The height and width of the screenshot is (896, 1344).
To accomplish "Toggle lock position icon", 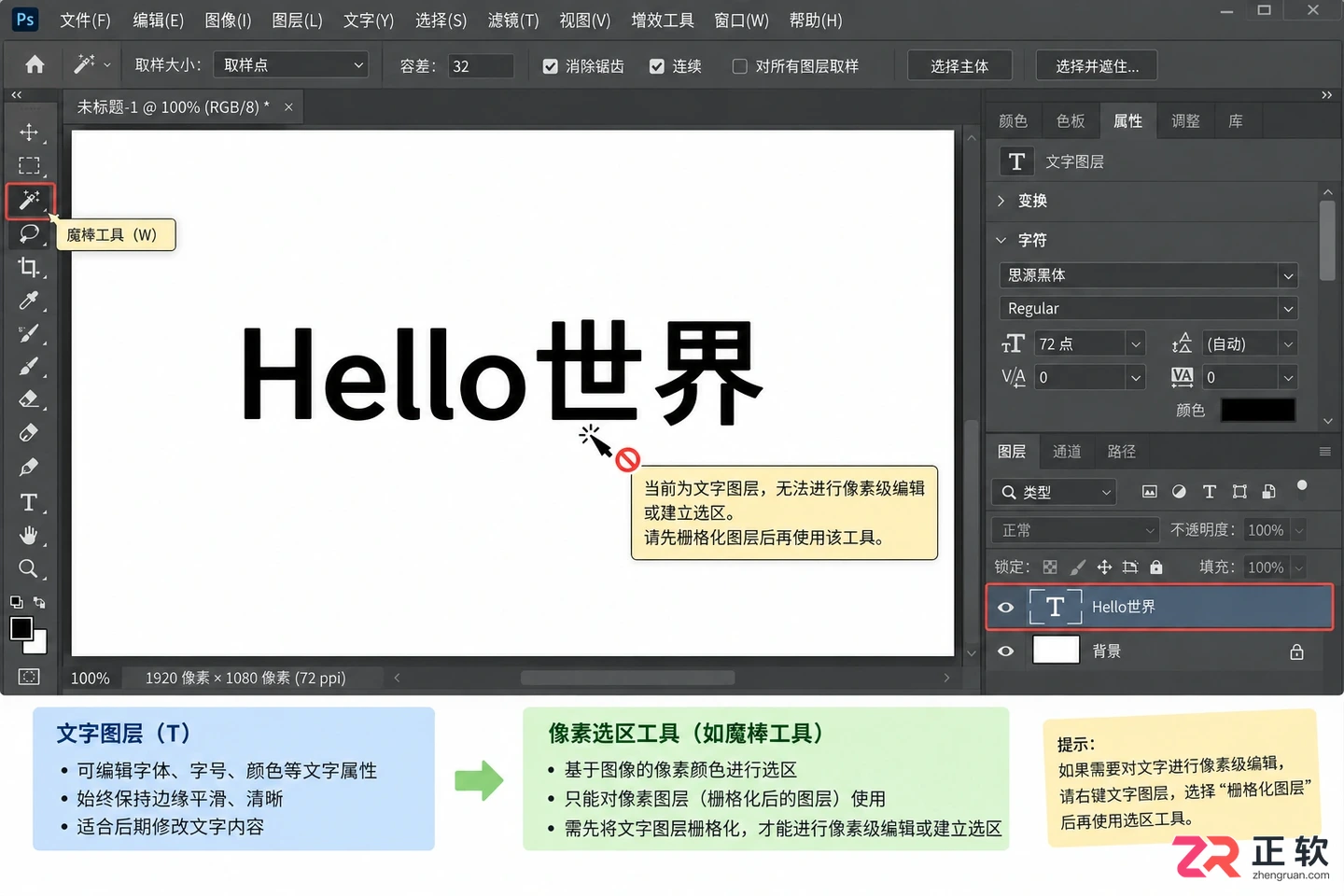I will pyautogui.click(x=1104, y=567).
